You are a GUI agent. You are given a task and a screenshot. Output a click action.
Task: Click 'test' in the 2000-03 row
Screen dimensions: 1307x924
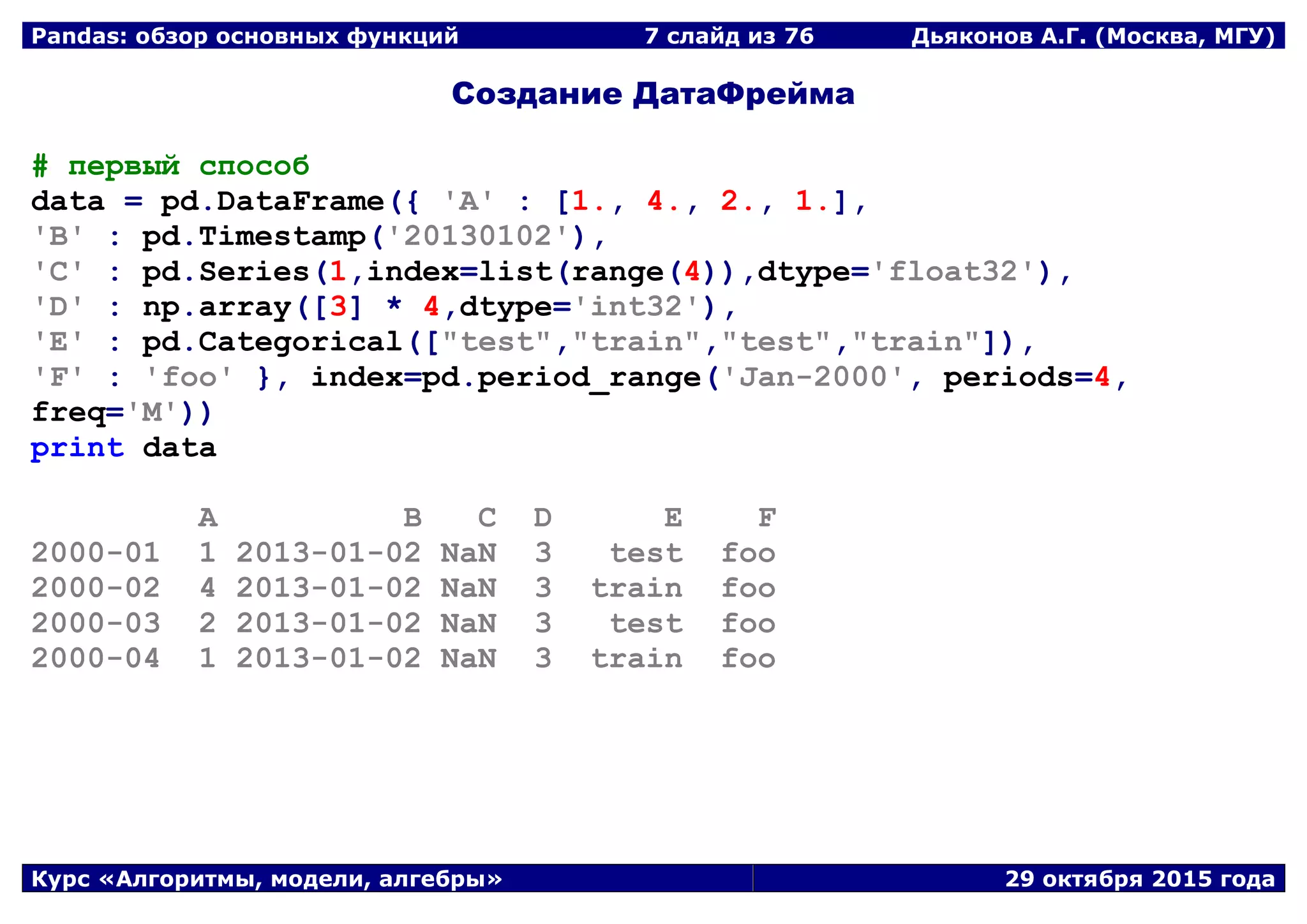[646, 623]
